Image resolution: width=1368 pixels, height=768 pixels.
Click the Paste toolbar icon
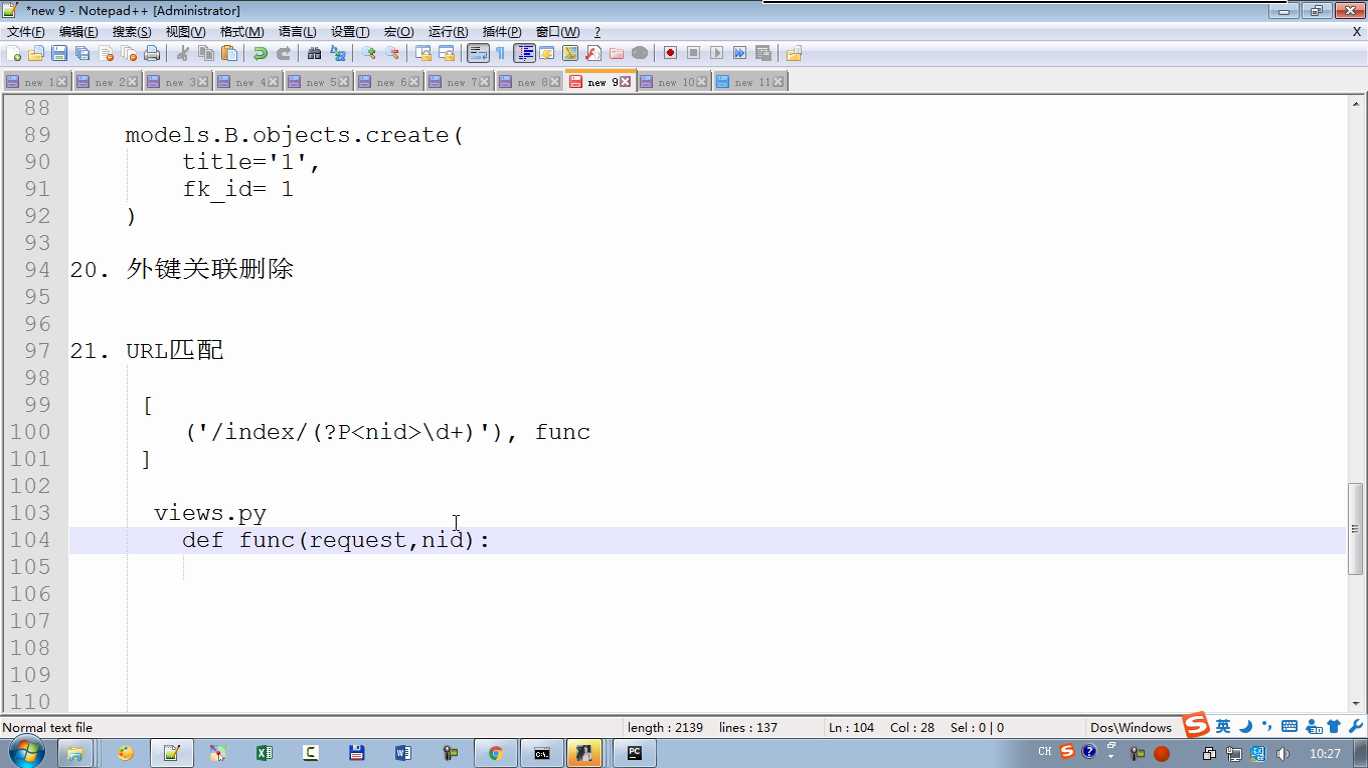click(229, 53)
